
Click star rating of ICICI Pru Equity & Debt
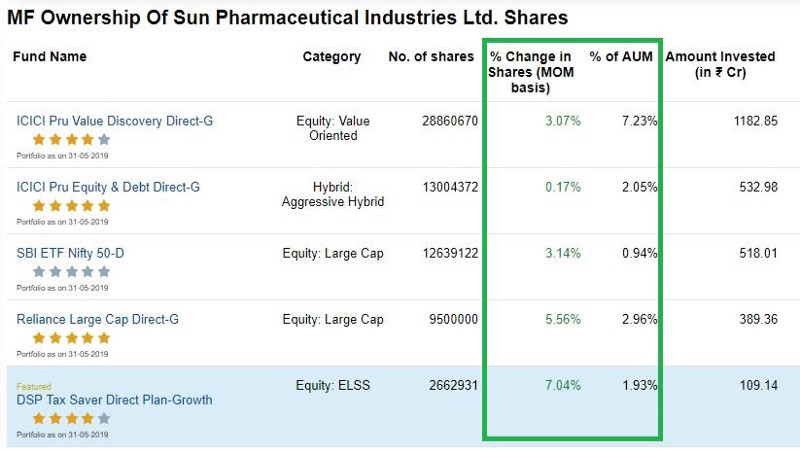71,206
